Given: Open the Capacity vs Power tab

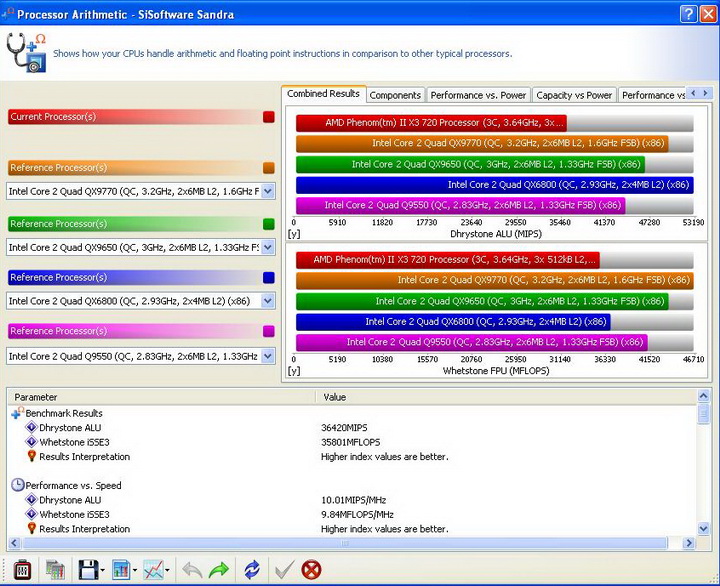Looking at the screenshot, I should [574, 95].
